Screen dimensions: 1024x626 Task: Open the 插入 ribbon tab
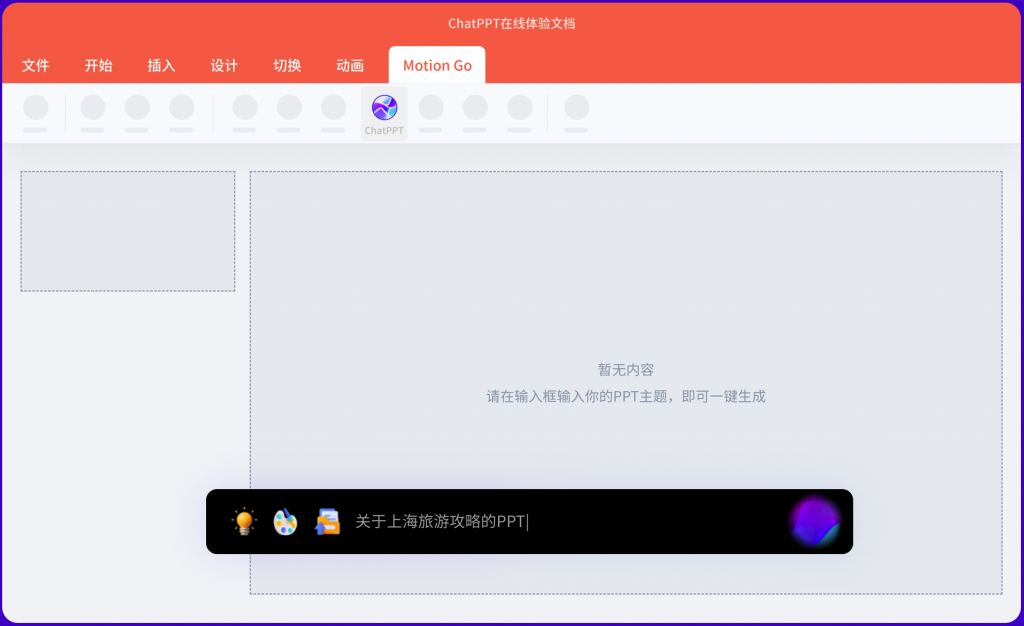point(161,65)
